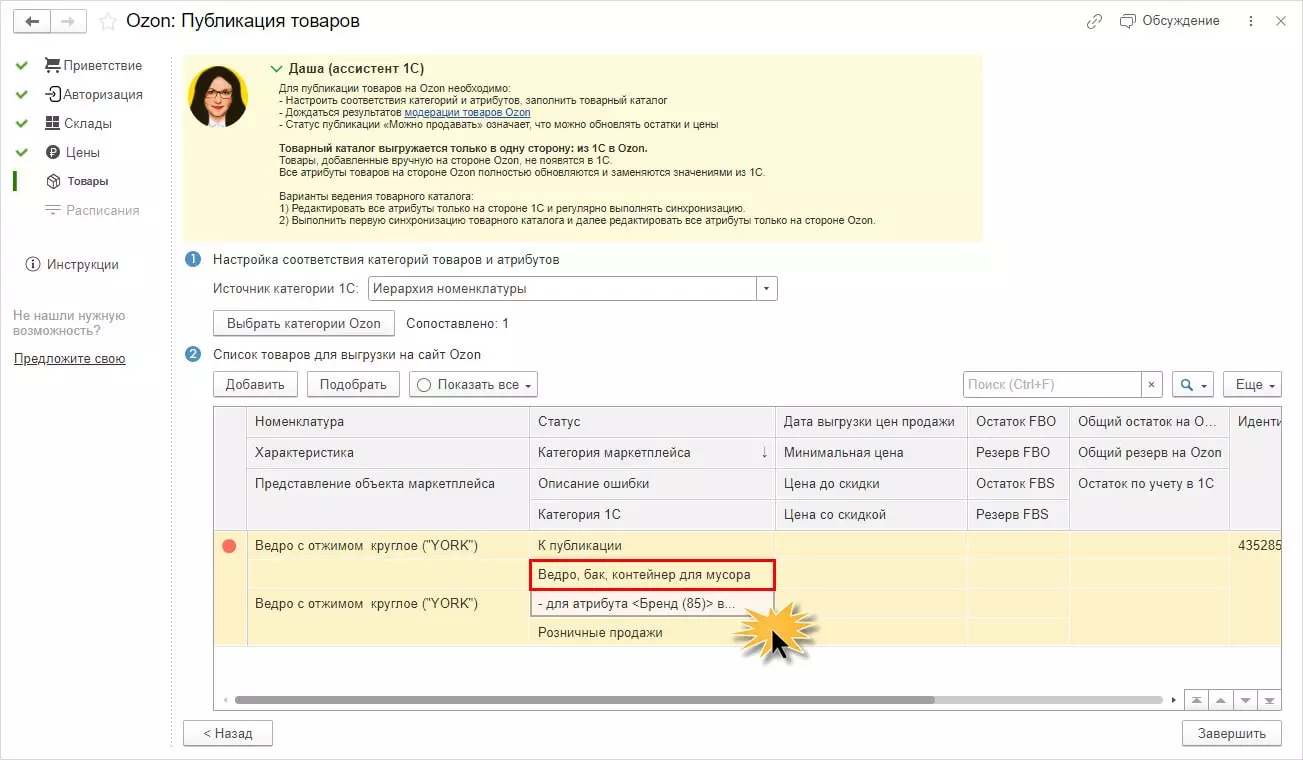Viewport: 1303px width, 760px height.
Task: Expand the Показать все filter dropdown
Action: (473, 384)
